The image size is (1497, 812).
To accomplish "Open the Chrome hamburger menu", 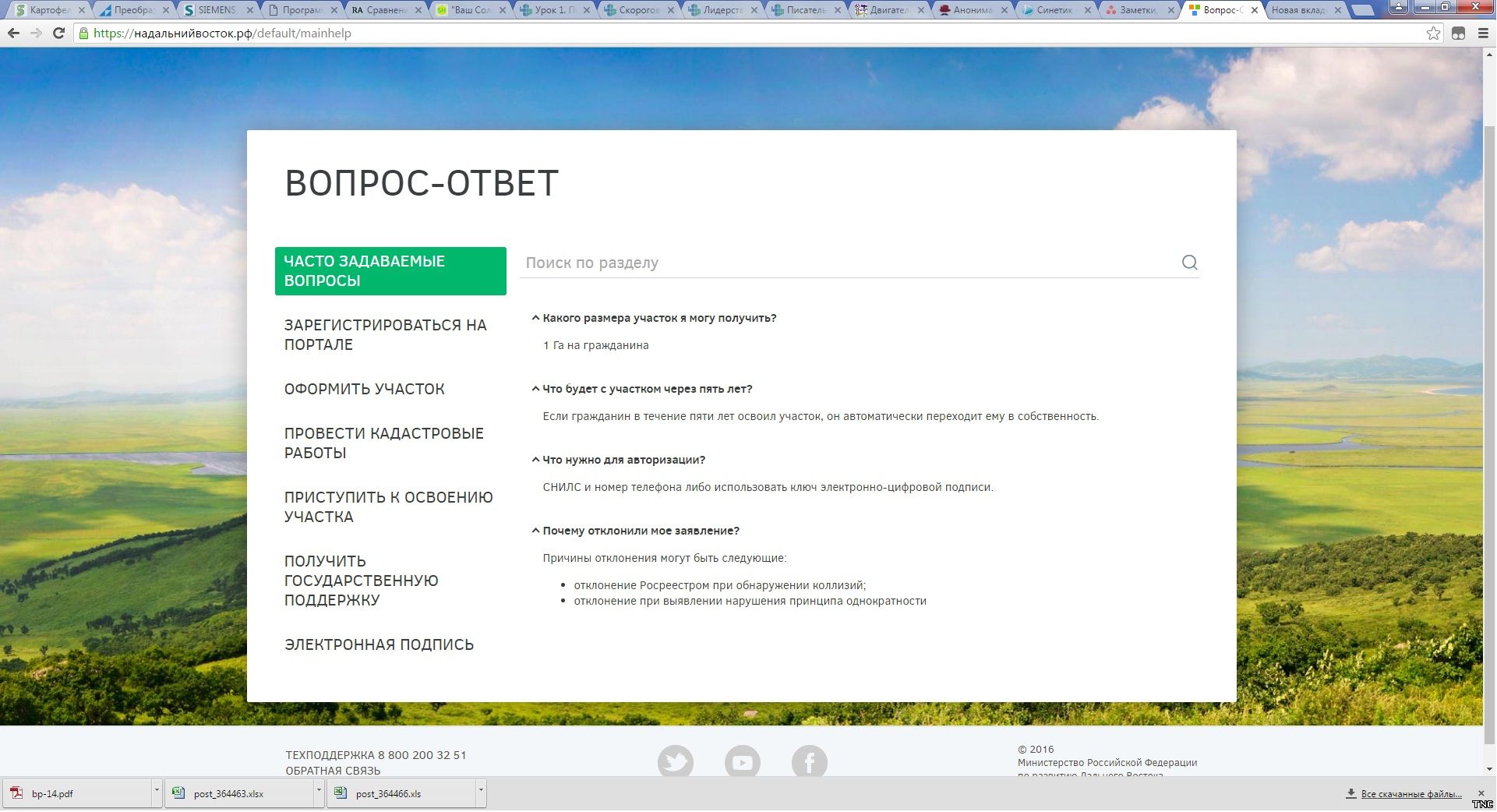I will [x=1484, y=34].
